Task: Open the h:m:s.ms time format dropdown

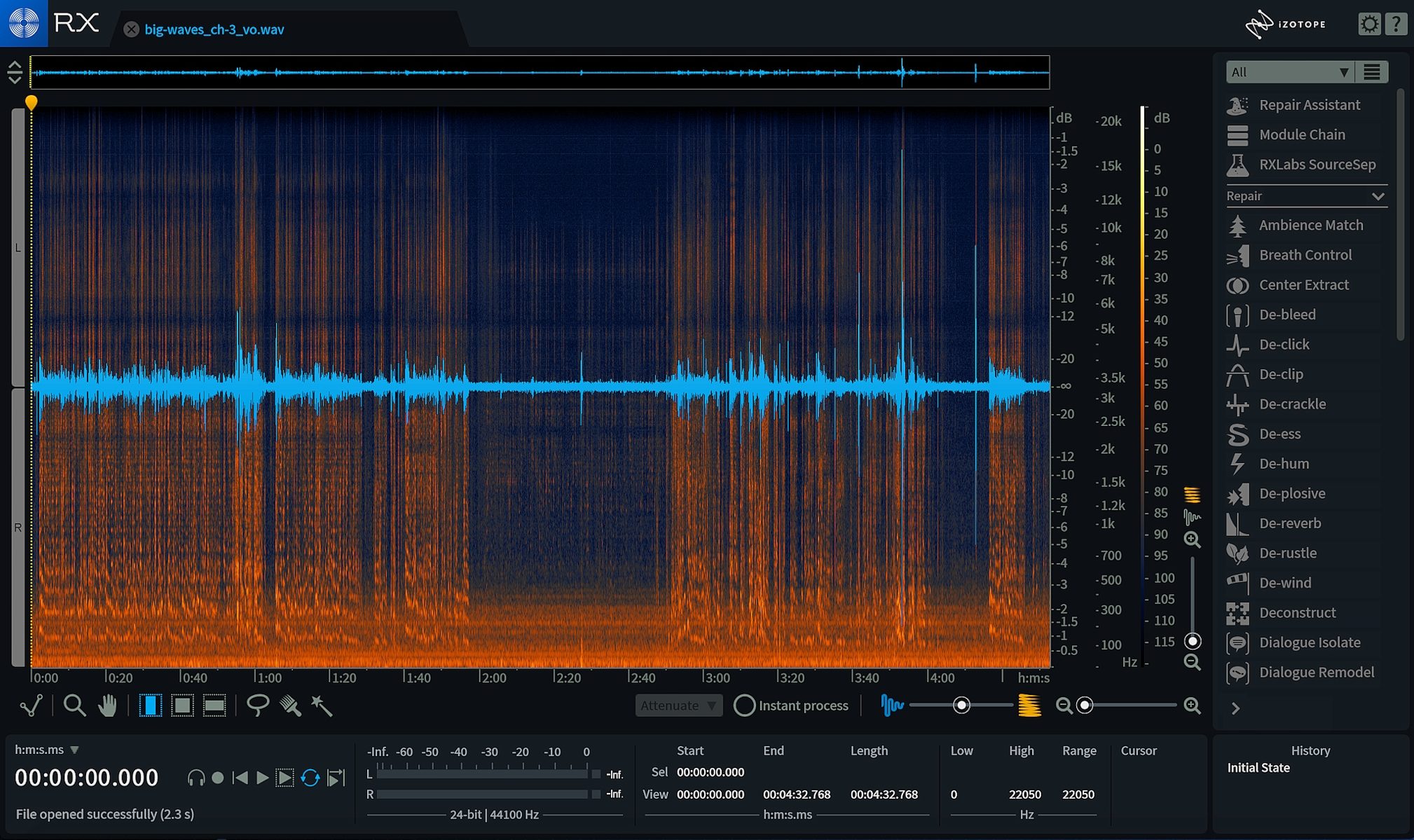Action: click(x=47, y=750)
